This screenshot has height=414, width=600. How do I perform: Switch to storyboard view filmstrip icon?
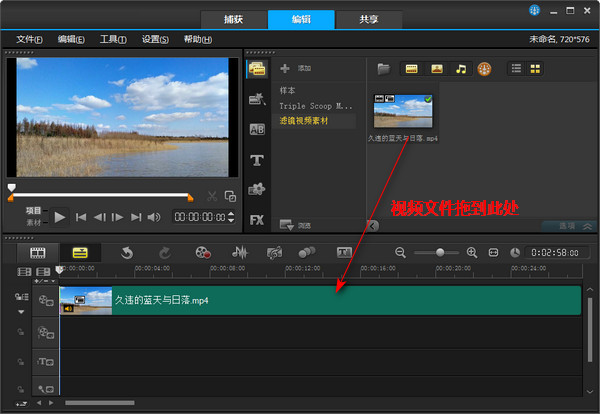click(x=38, y=253)
